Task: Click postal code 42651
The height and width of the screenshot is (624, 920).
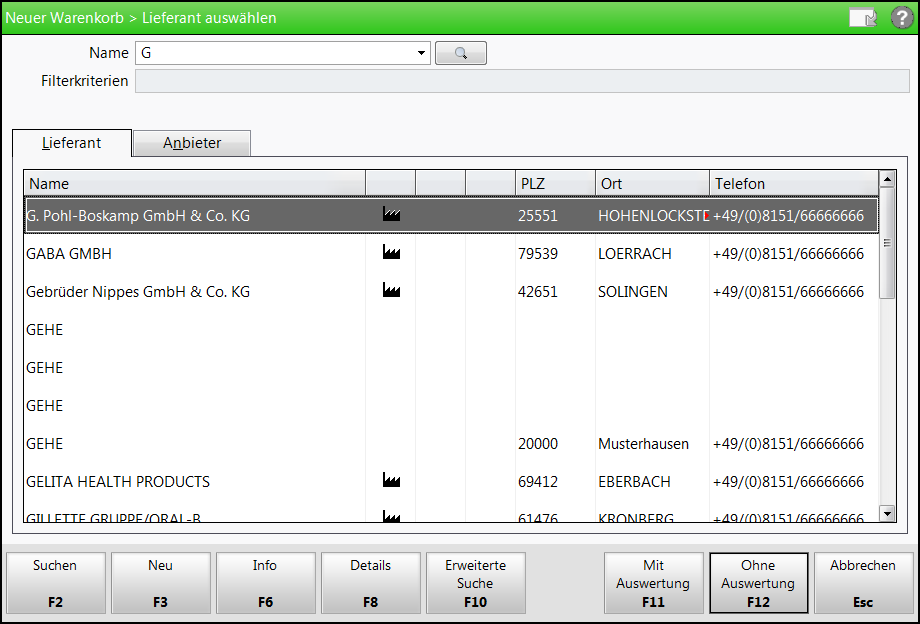Action: (x=537, y=291)
